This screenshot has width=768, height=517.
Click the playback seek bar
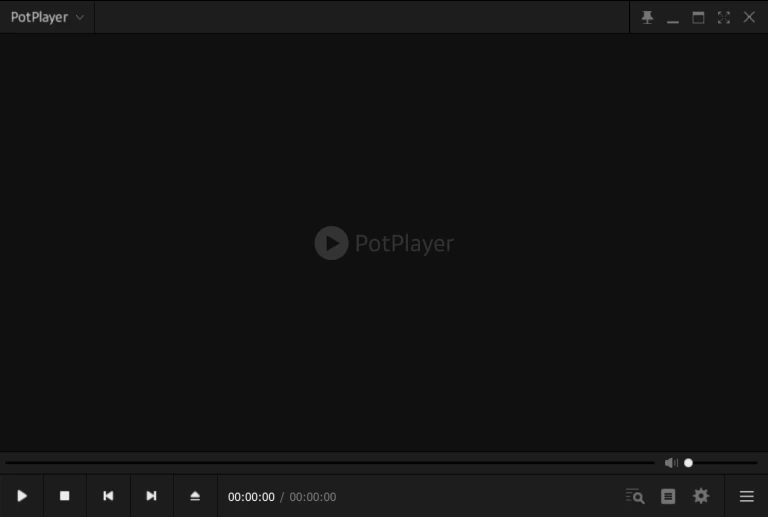[330, 463]
